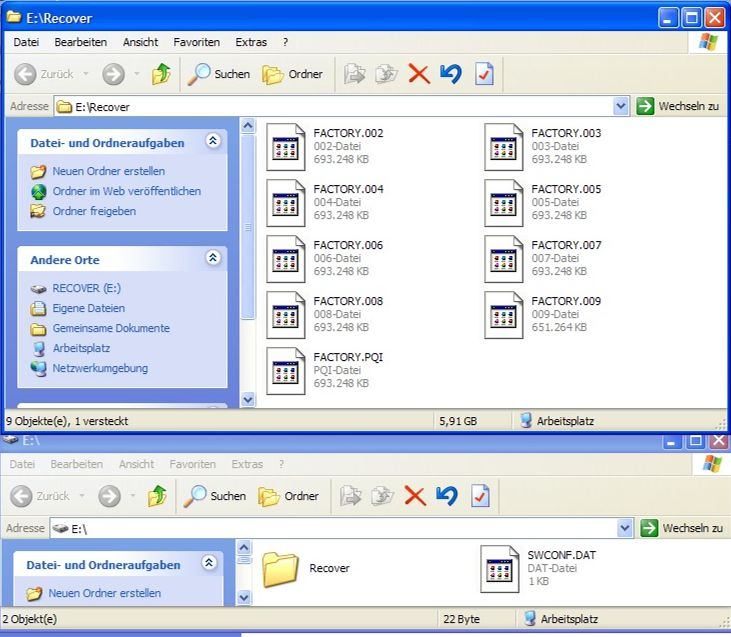
Task: Select FACTORY.PQI file icon
Action: click(x=286, y=371)
